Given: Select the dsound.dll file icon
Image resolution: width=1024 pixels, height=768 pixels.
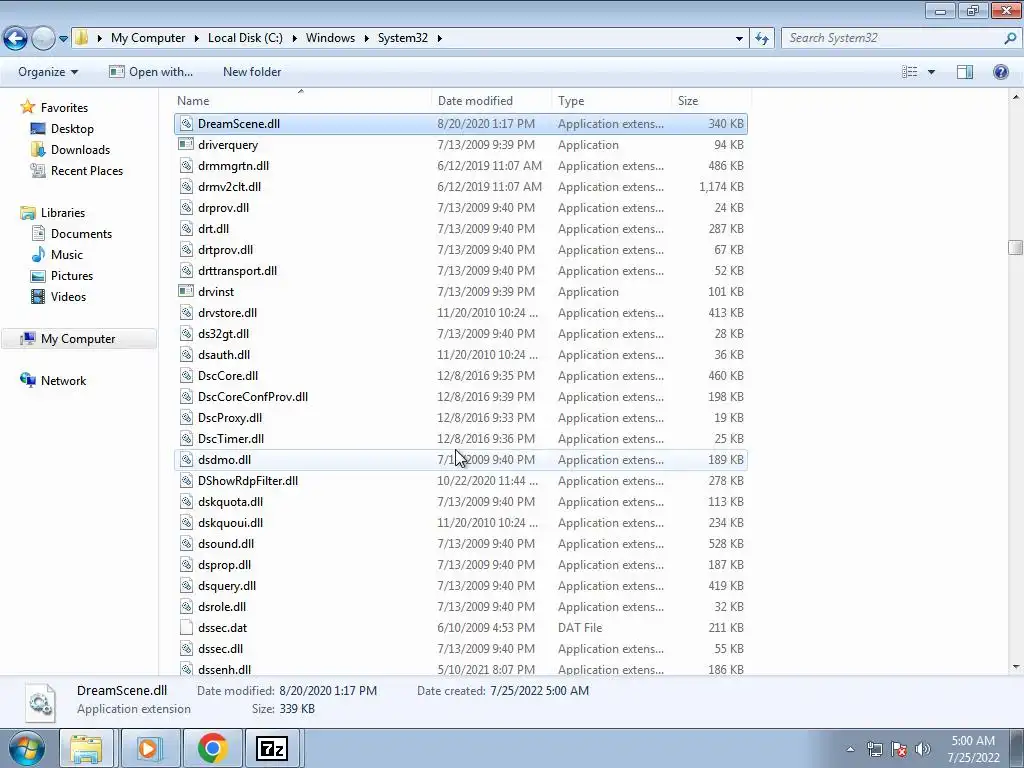Looking at the screenshot, I should pyautogui.click(x=186, y=543).
